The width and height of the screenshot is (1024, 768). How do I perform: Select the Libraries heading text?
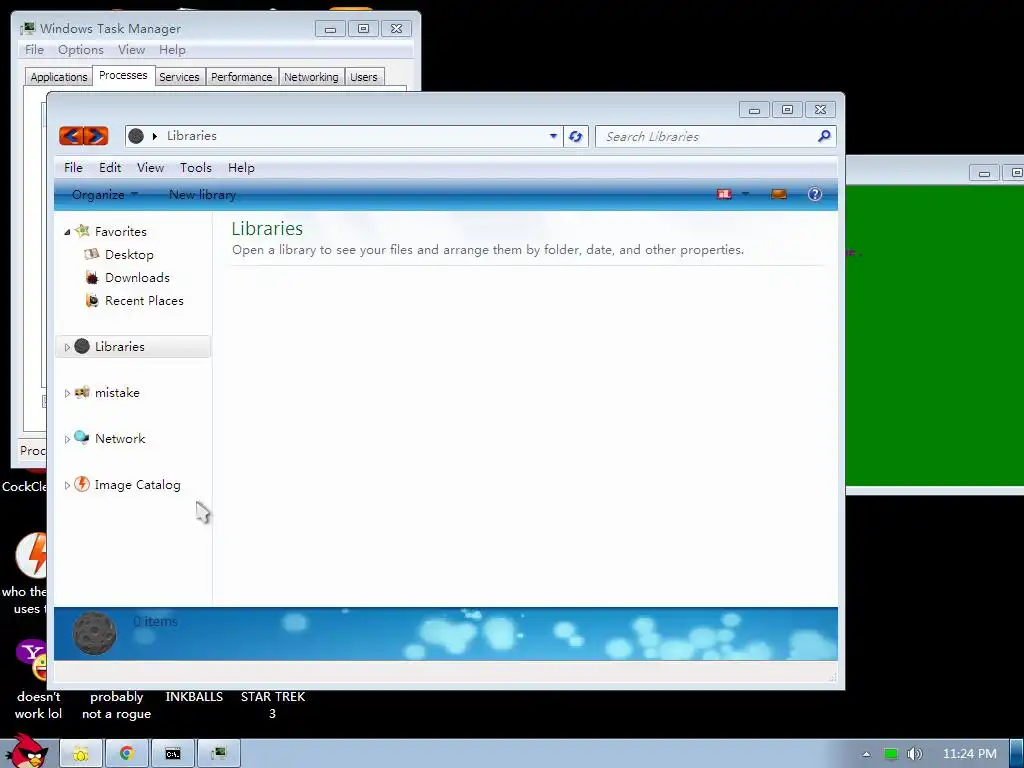click(267, 229)
